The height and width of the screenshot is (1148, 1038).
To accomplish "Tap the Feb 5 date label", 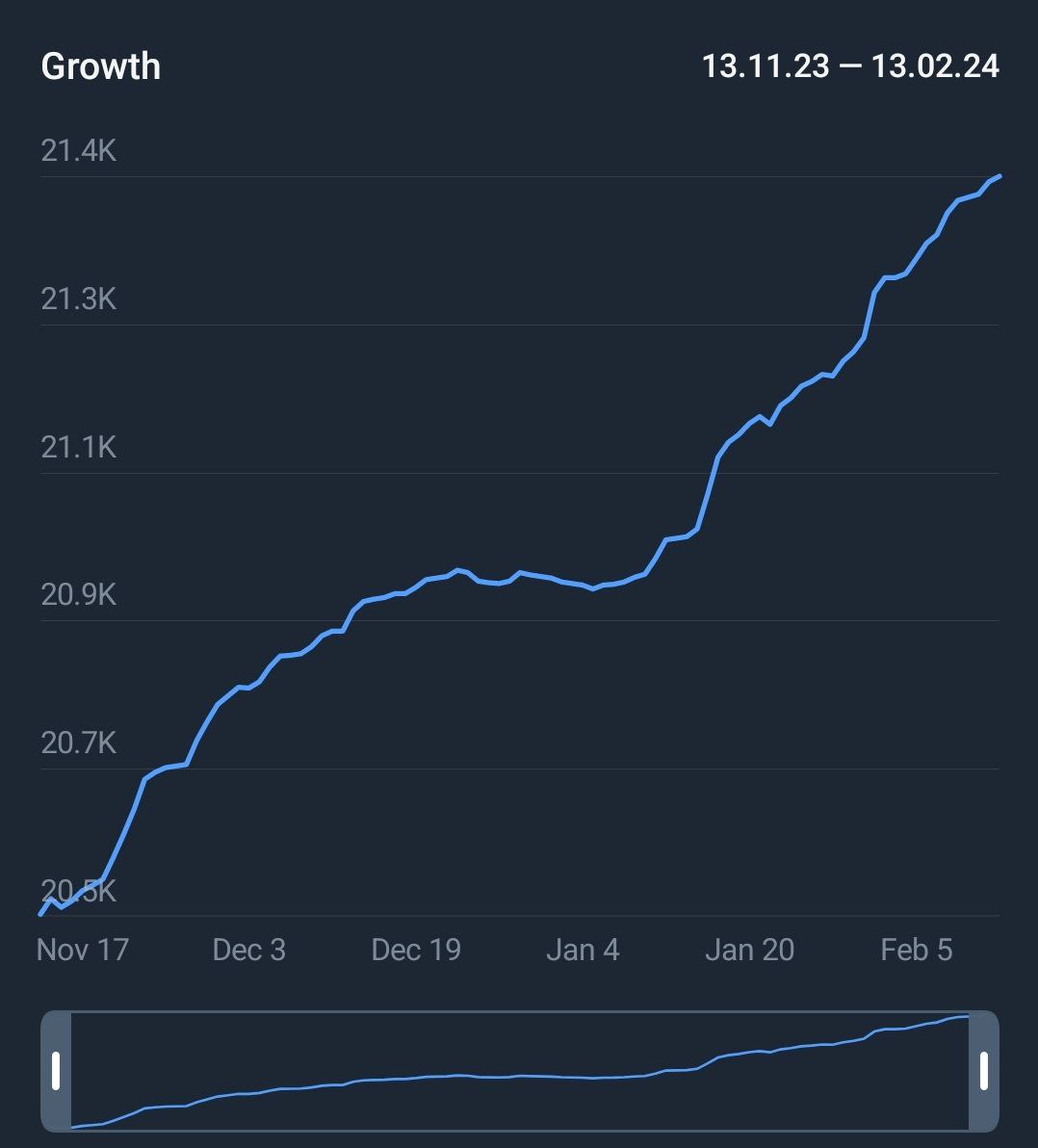I will click(916, 950).
